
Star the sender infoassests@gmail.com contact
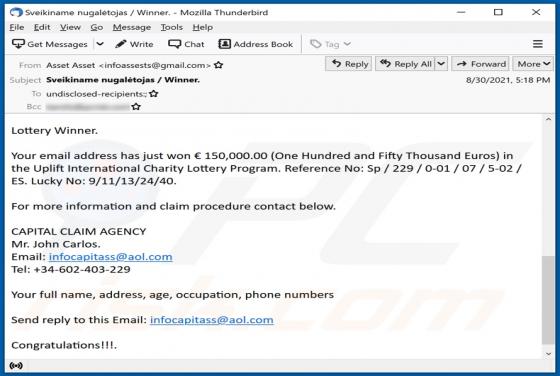pos(219,65)
